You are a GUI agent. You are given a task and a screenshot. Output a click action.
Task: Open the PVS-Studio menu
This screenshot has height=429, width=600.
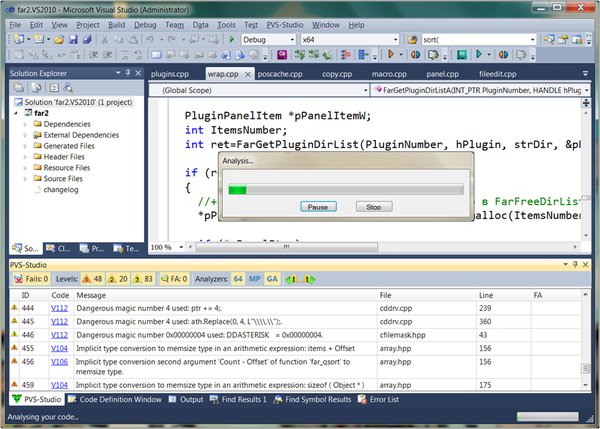(x=285, y=25)
